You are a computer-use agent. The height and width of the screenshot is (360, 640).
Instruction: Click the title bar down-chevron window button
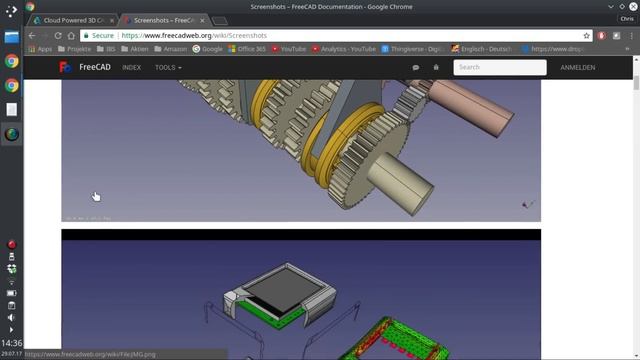coord(611,7)
